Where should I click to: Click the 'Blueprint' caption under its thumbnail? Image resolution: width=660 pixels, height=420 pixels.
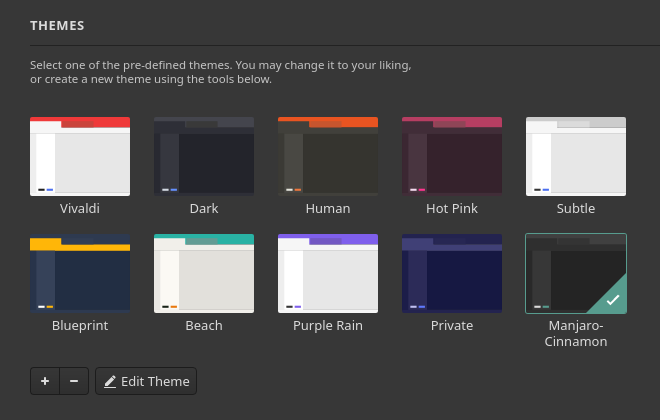[x=80, y=325]
